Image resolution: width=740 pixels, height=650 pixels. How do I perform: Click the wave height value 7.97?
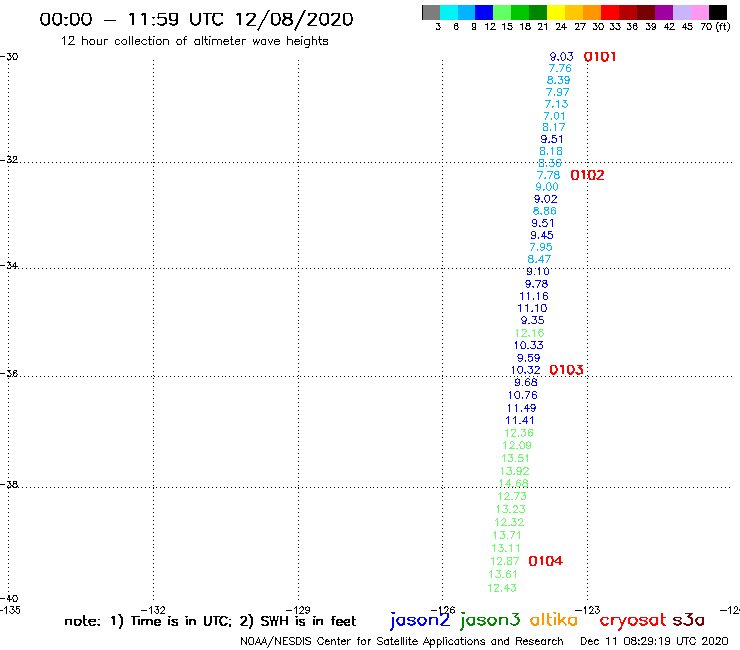557,93
